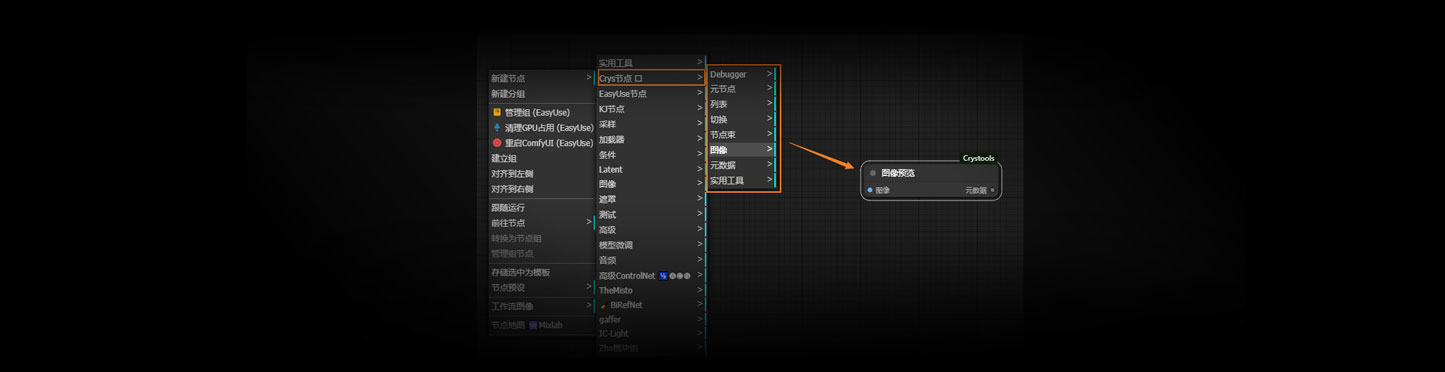Open 元数据 in the Crys submenu

[x=741, y=165]
